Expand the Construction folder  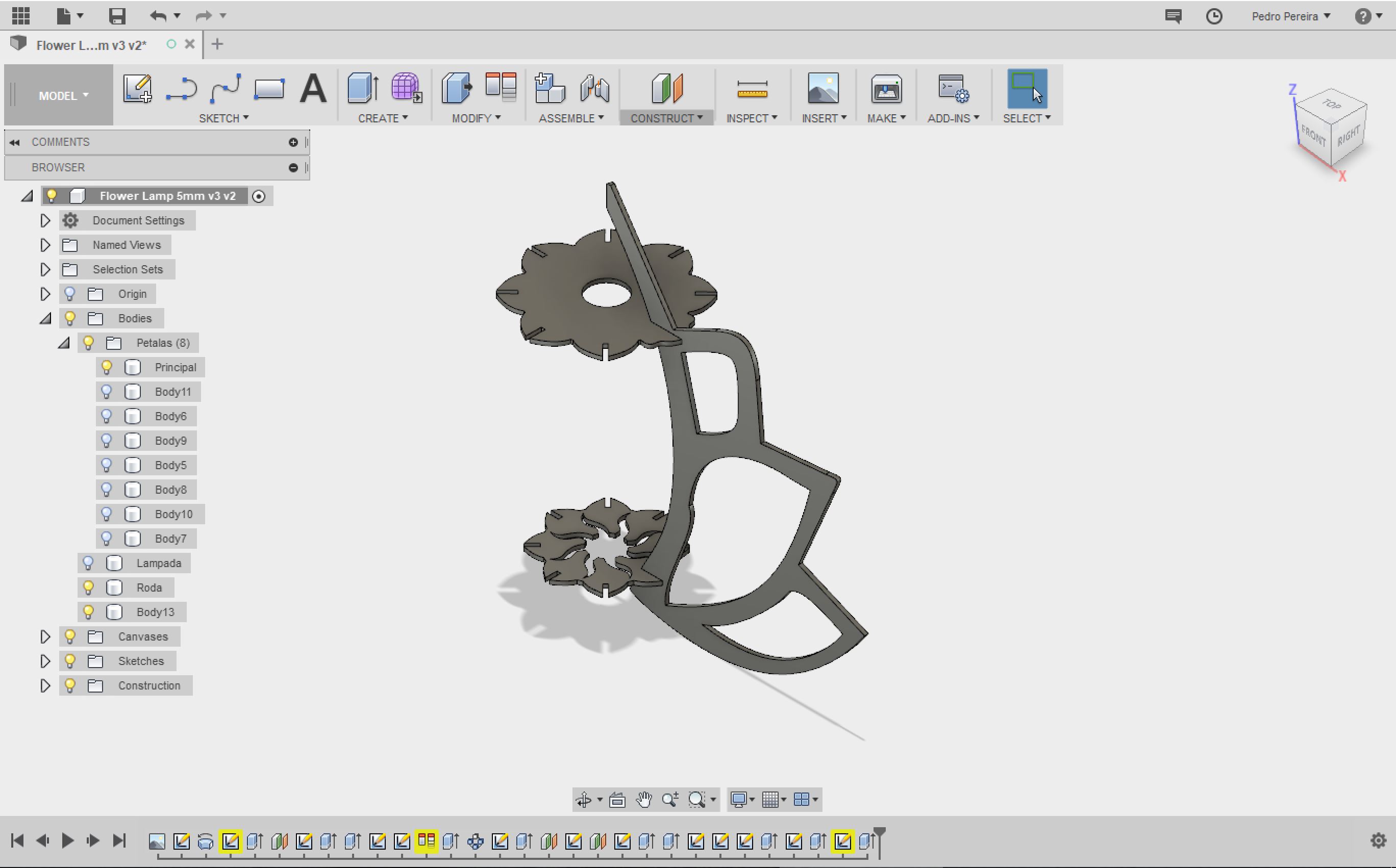point(45,685)
